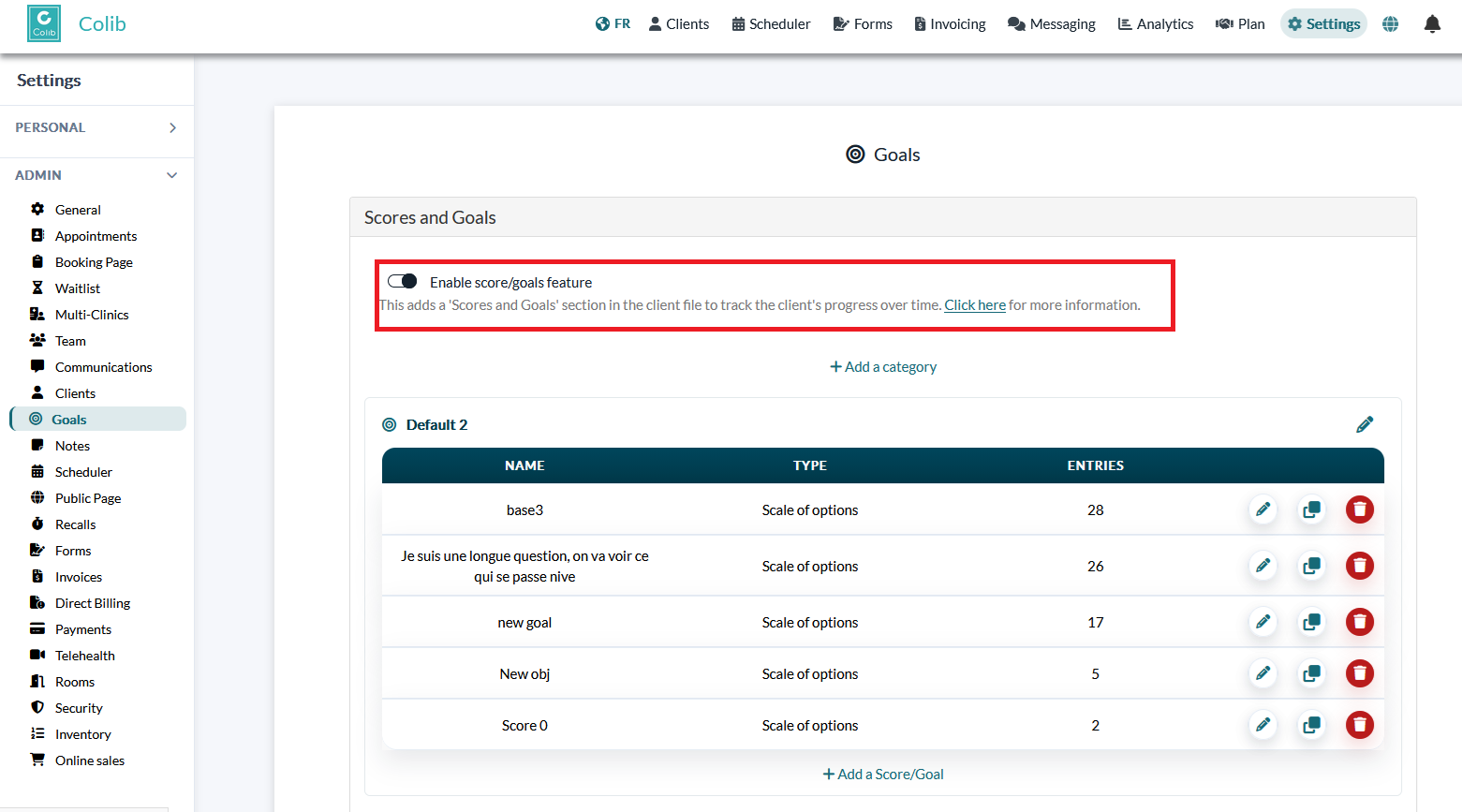Open the notifications bell

(x=1432, y=24)
